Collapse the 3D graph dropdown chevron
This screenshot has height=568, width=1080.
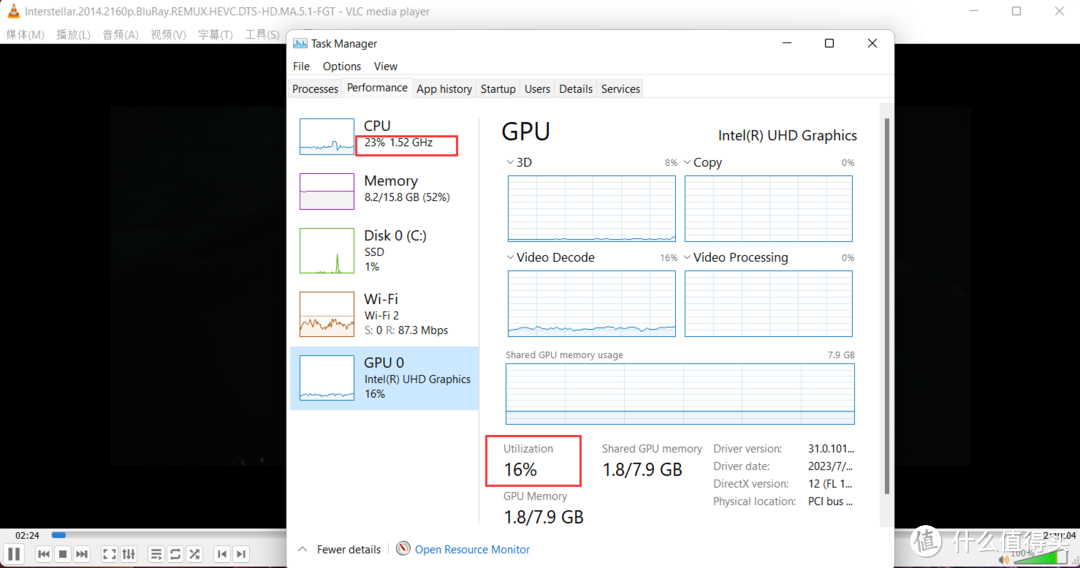[510, 162]
